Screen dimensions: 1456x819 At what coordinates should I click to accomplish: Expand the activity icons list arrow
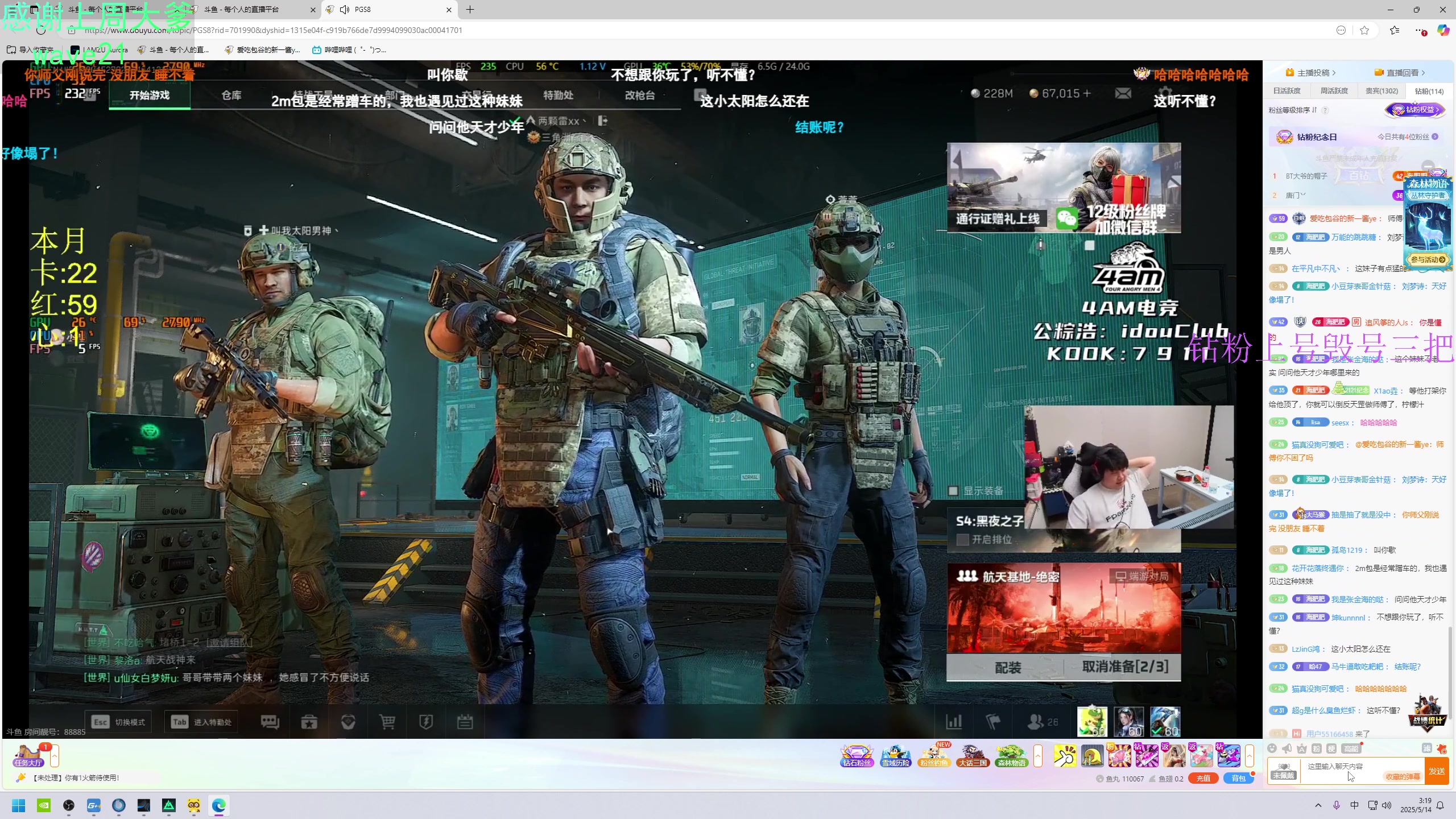click(x=1038, y=756)
